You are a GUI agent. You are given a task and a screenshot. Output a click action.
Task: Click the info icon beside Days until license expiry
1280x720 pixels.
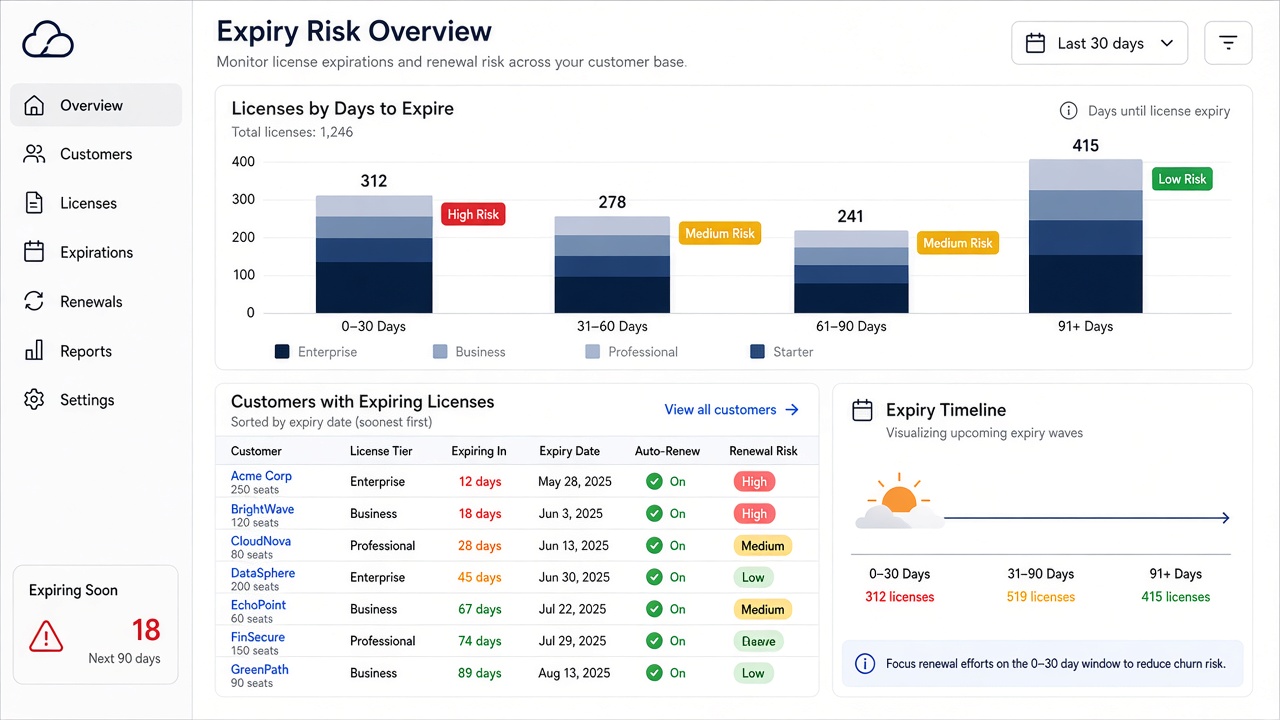[x=1068, y=111]
